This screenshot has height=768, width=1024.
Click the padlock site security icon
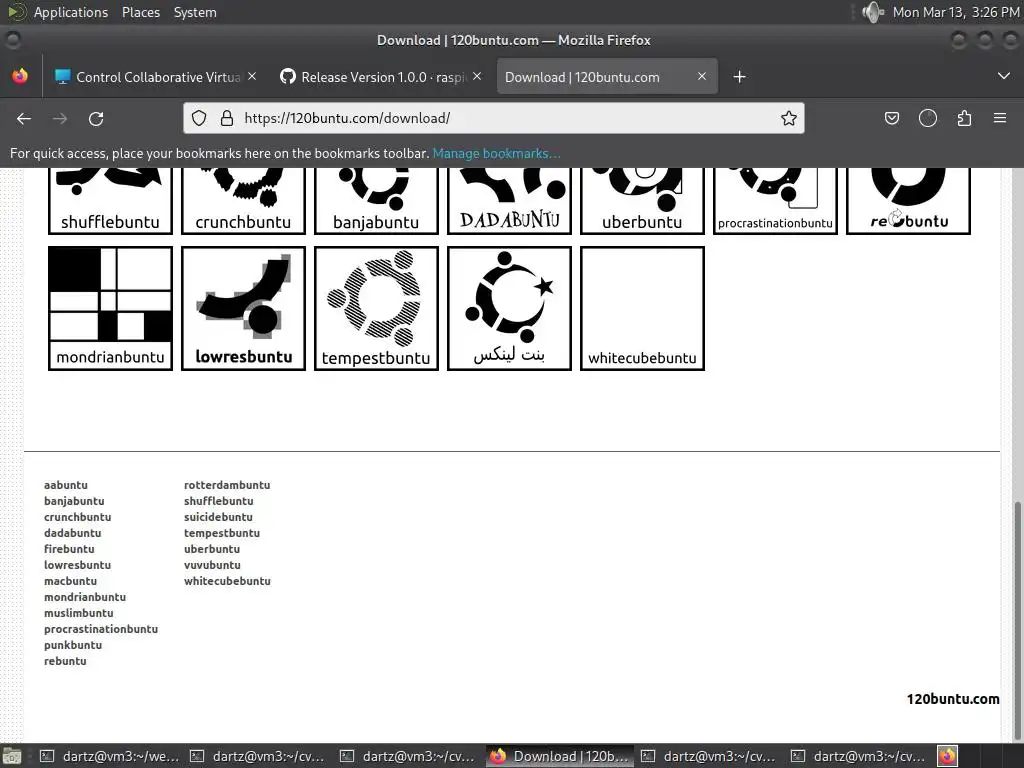tap(227, 118)
